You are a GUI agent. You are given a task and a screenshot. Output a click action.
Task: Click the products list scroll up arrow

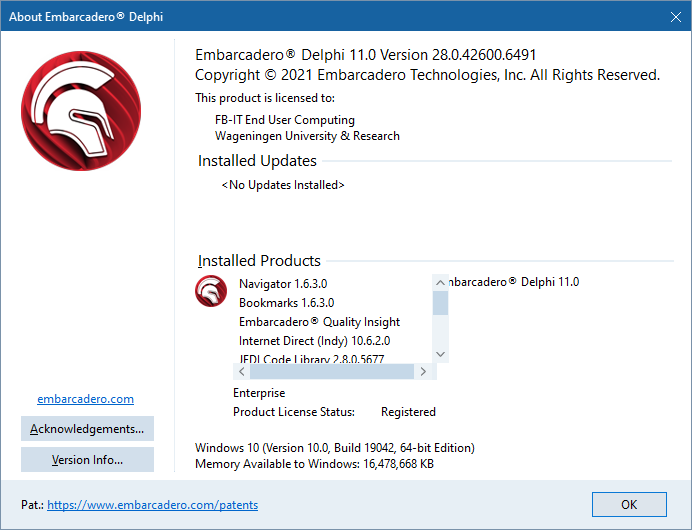click(440, 283)
